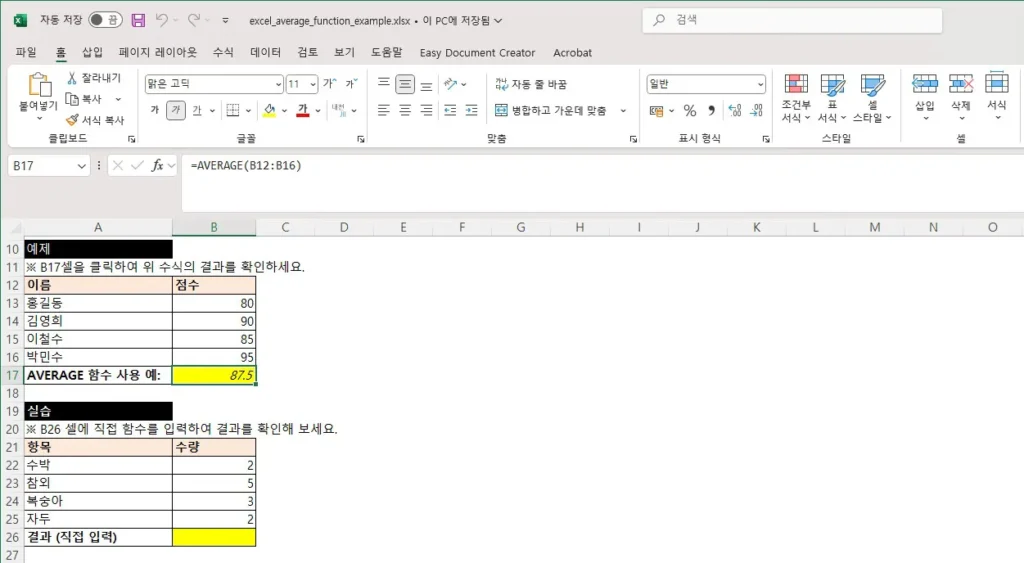Open file save location dropdown
This screenshot has height=563, width=1024.
[498, 20]
